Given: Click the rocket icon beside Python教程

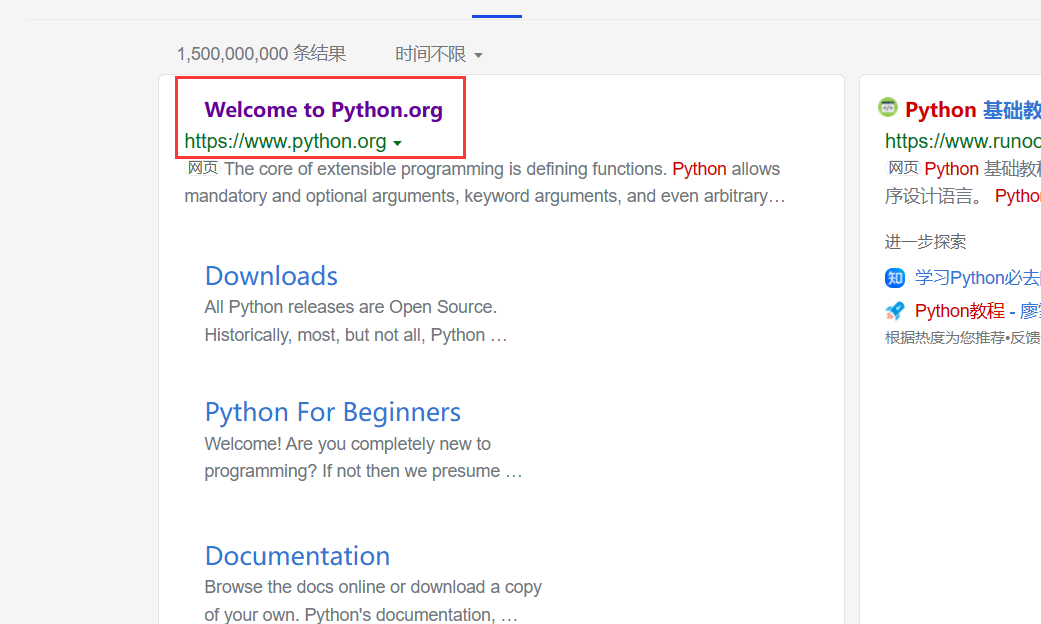Looking at the screenshot, I should (895, 311).
